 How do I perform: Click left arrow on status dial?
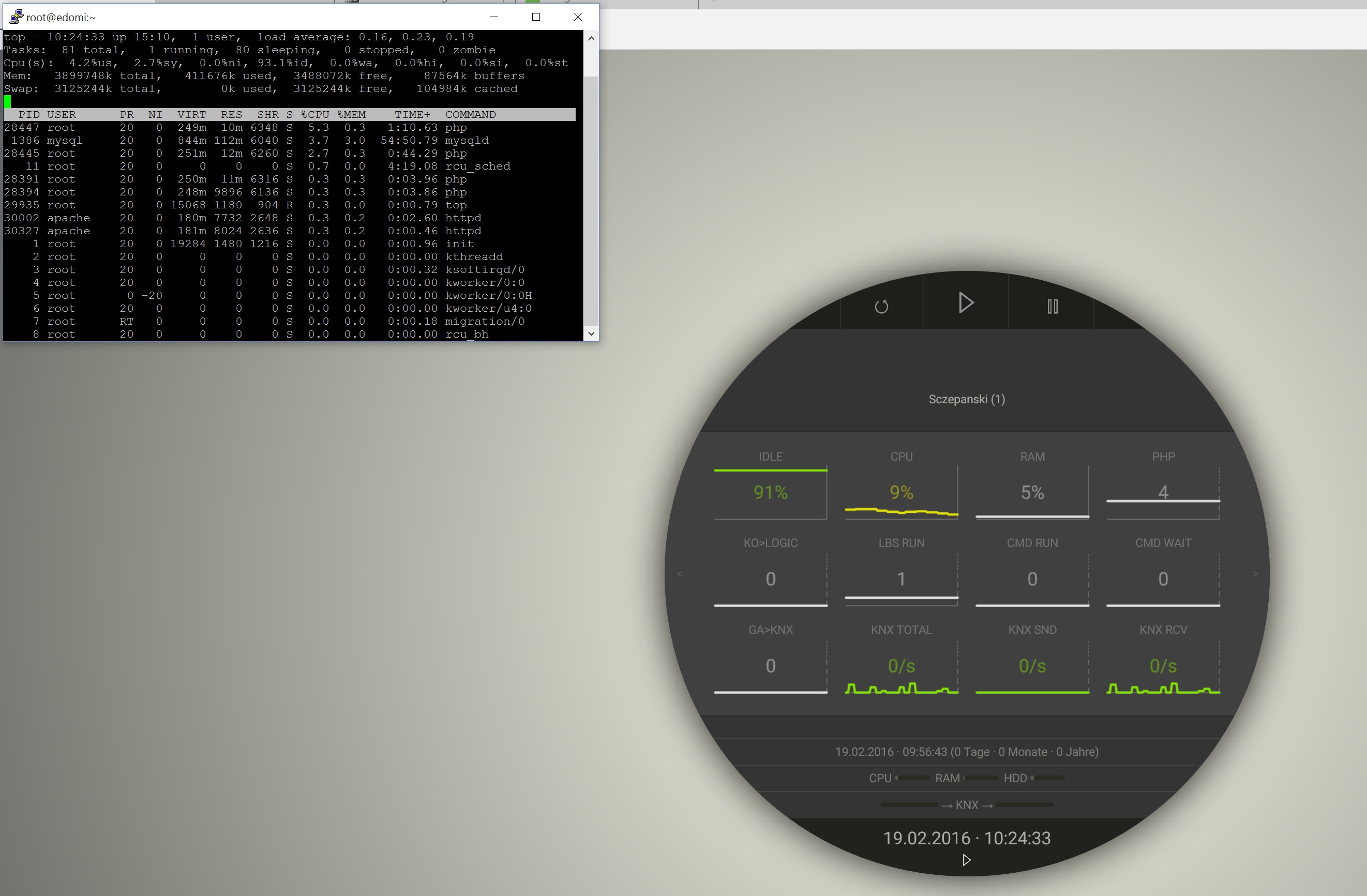679,573
